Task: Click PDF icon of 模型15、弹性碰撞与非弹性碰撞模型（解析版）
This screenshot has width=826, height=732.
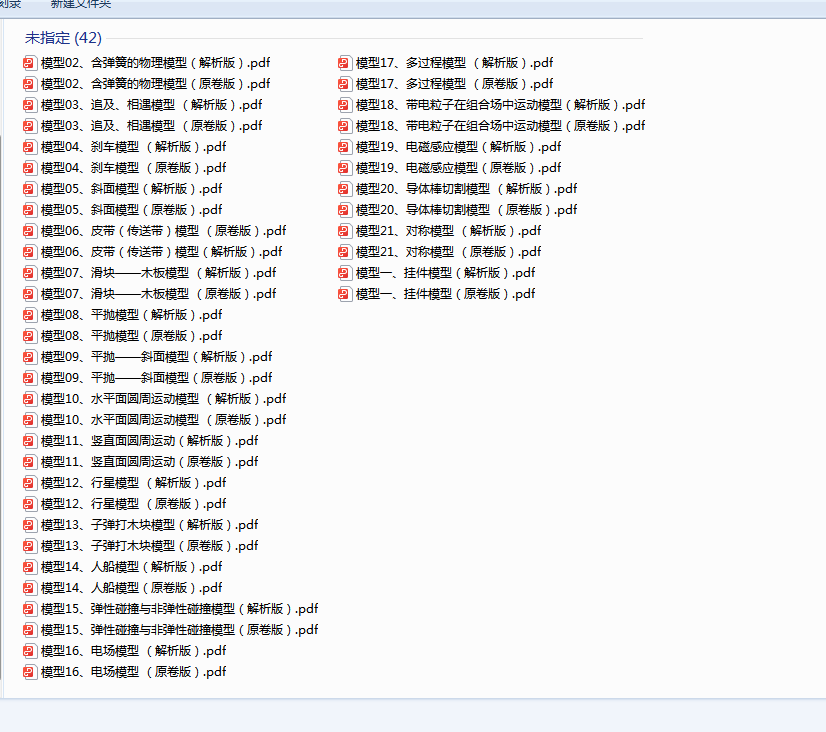Action: tap(30, 609)
